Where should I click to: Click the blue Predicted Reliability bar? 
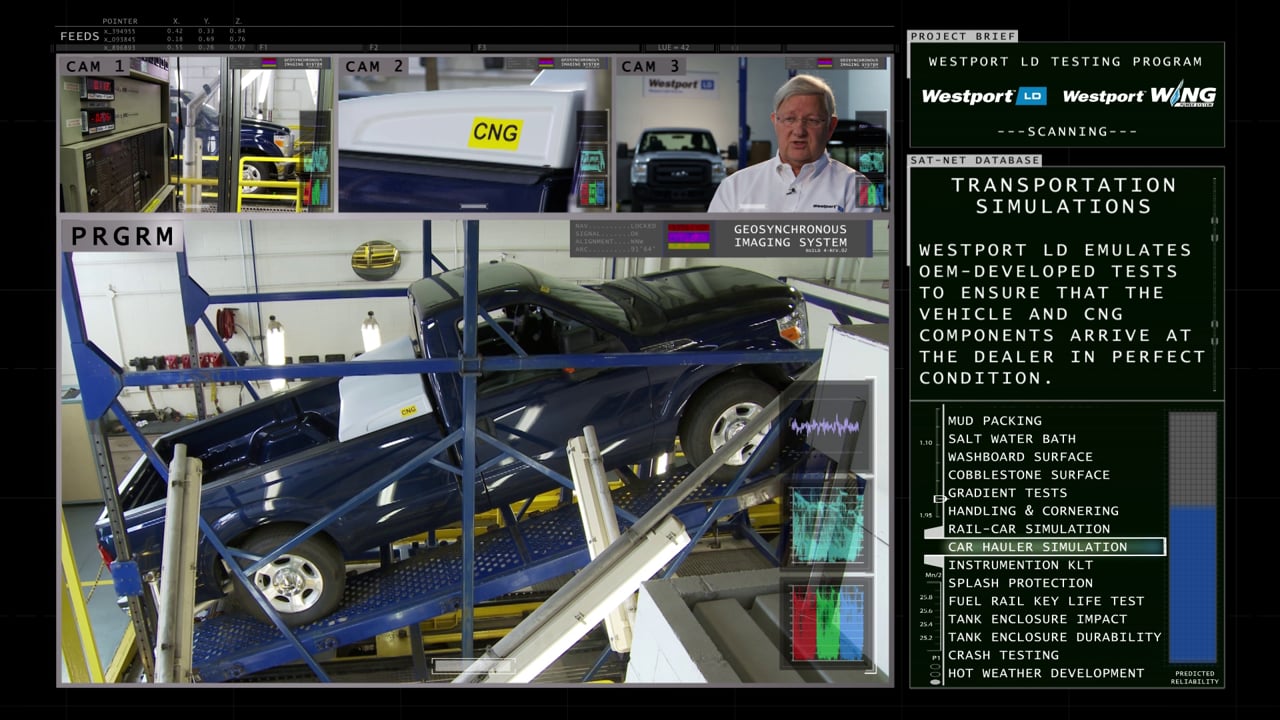click(1193, 584)
